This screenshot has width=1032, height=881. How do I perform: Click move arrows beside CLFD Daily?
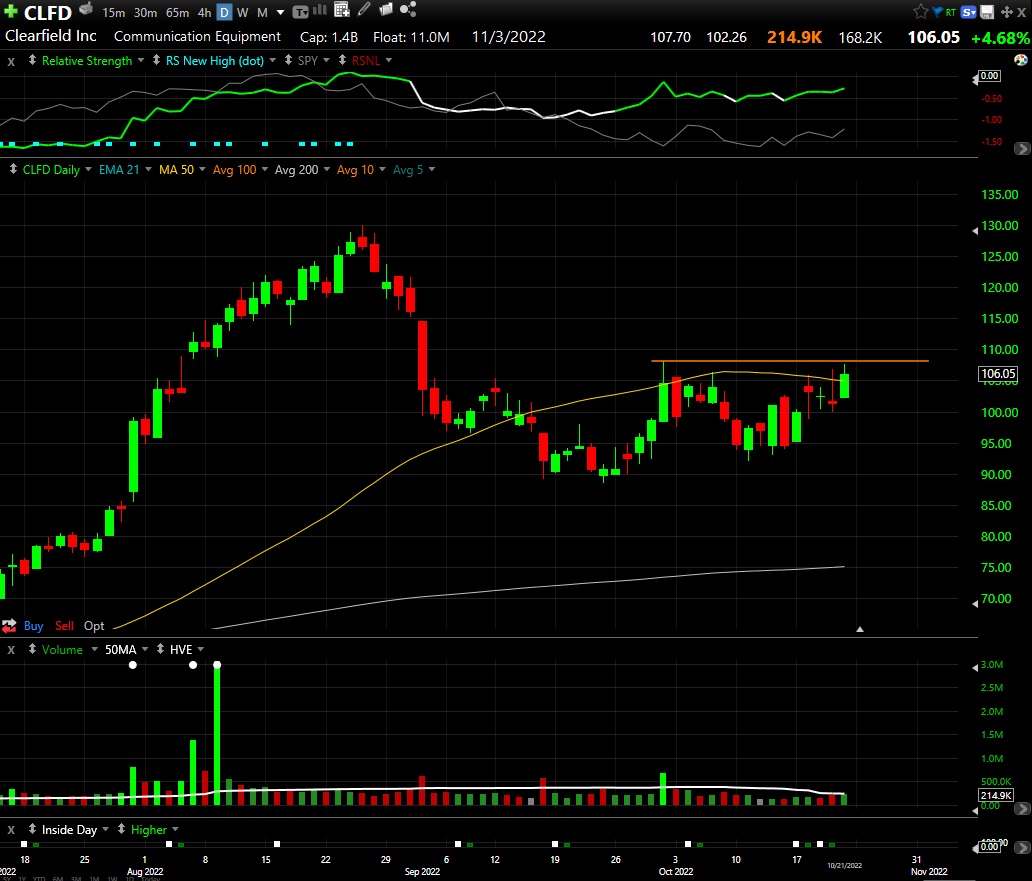[x=13, y=169]
